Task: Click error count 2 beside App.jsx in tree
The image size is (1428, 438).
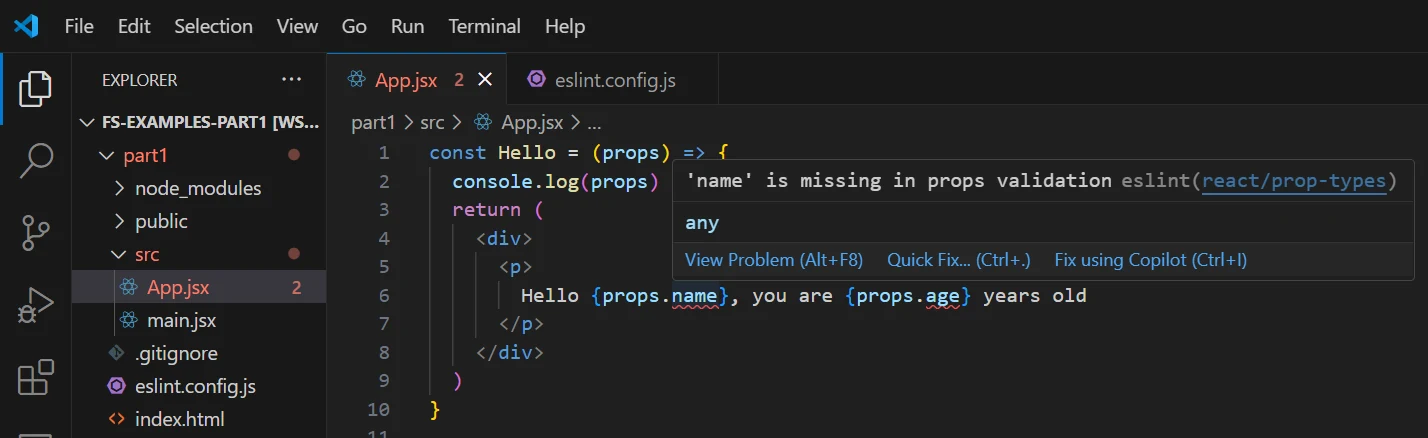Action: [x=297, y=288]
